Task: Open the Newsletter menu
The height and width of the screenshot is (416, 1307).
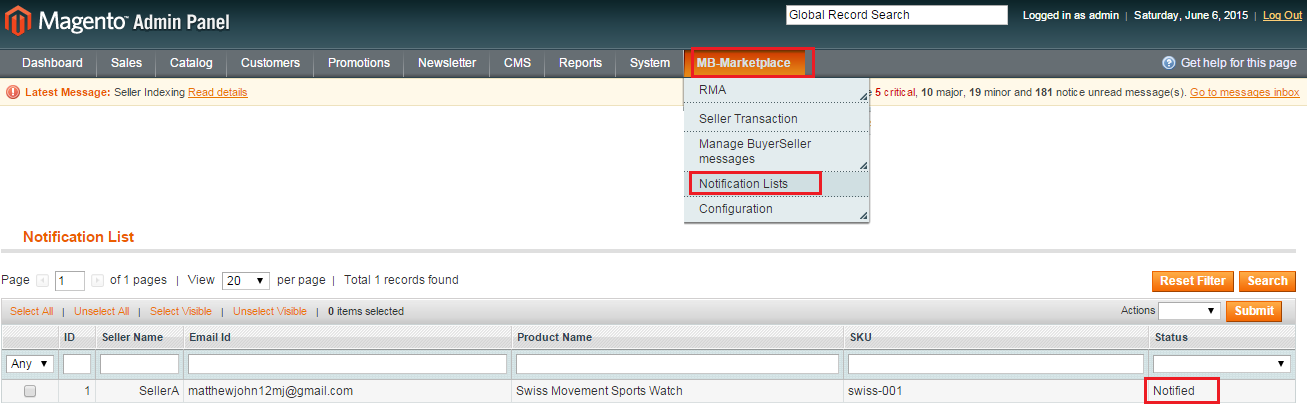Action: coord(447,63)
